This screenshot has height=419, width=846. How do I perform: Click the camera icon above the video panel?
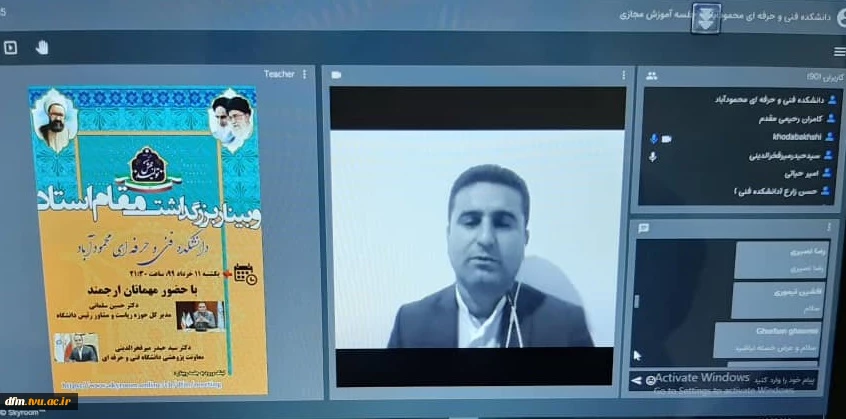click(337, 75)
